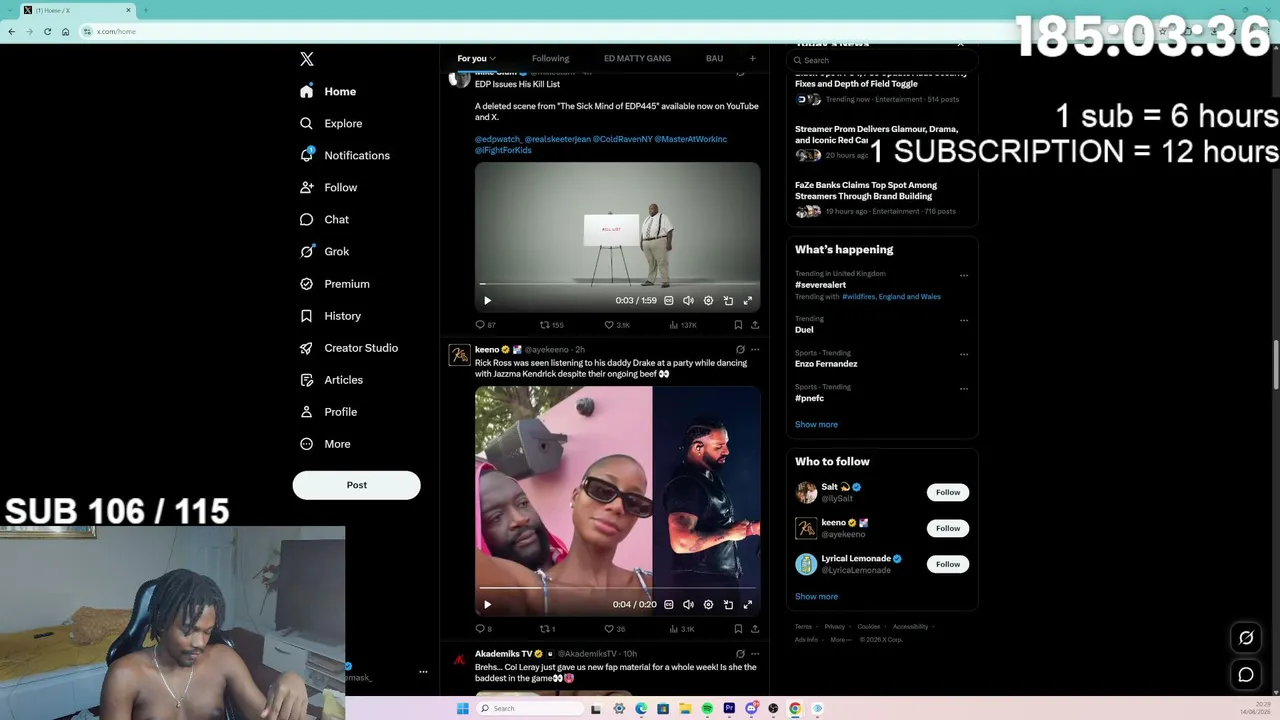
Task: Bookmark the EDP Kill List post
Action: pyautogui.click(x=738, y=325)
